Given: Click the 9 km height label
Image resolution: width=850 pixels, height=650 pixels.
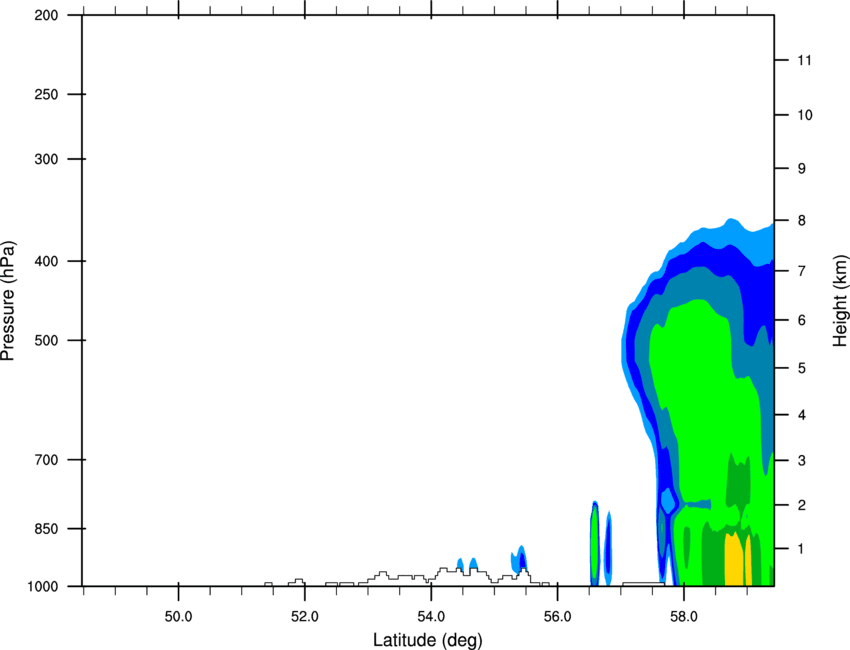Looking at the screenshot, I should 802,169.
